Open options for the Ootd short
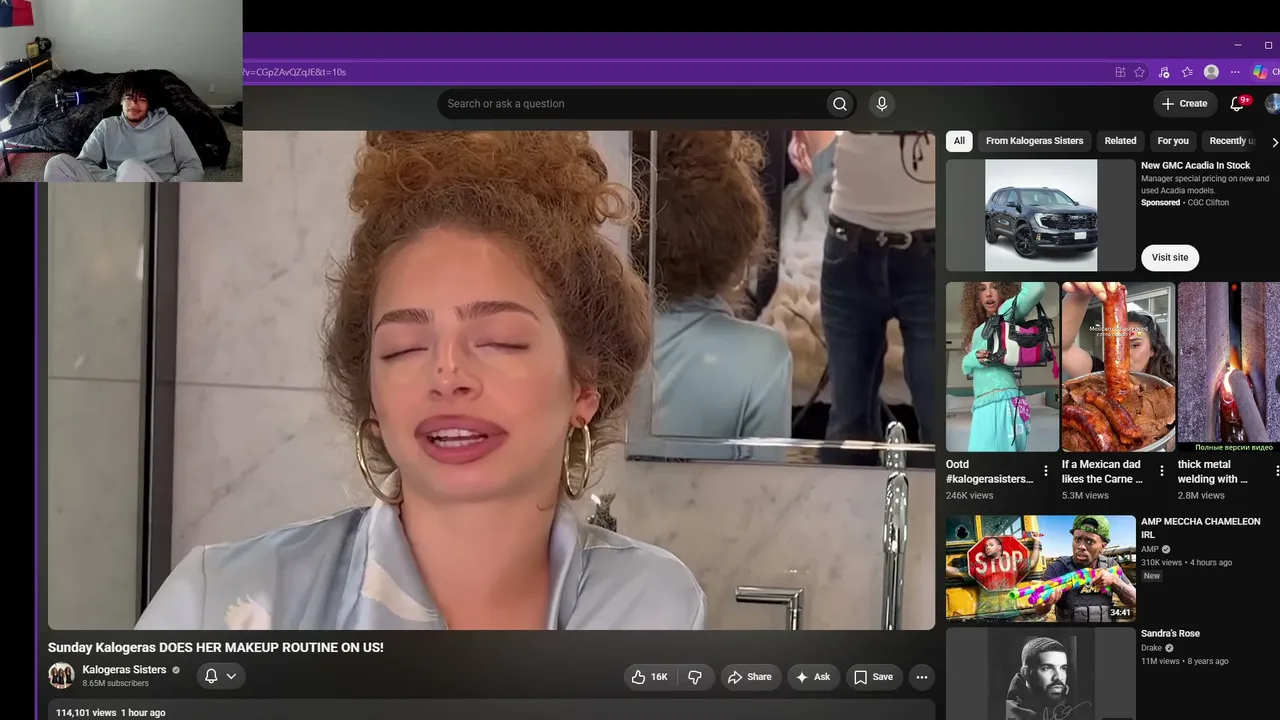Viewport: 1280px width, 720px height. tap(1046, 471)
